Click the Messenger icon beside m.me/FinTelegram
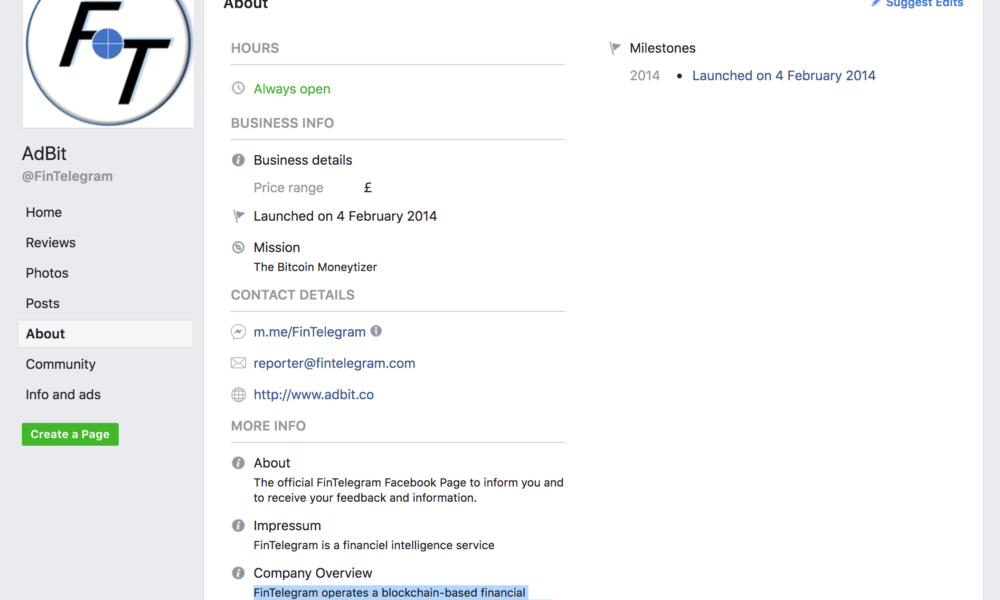The image size is (1000, 600). pos(238,332)
